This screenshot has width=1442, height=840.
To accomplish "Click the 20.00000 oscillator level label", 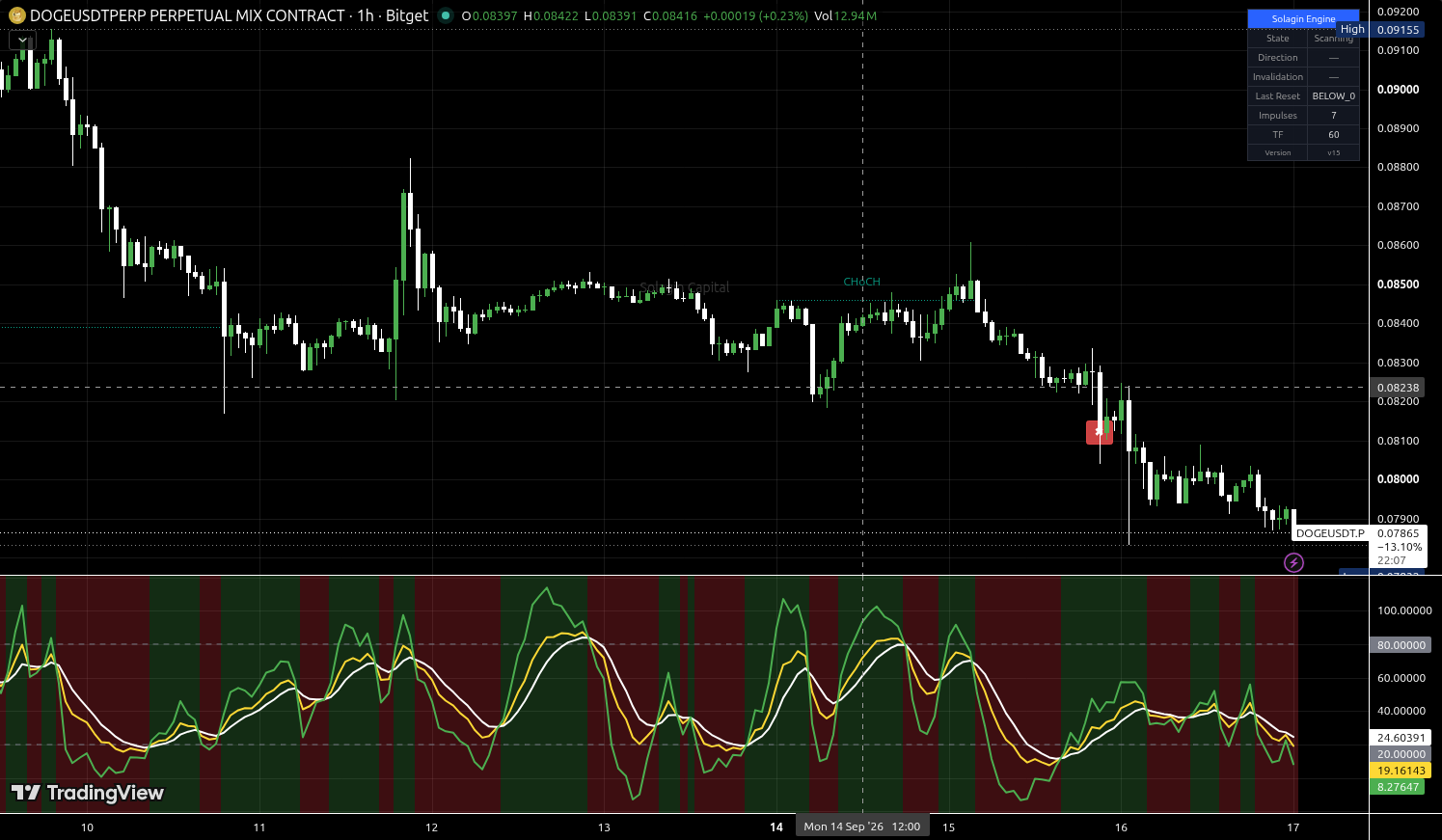I will (x=1401, y=754).
